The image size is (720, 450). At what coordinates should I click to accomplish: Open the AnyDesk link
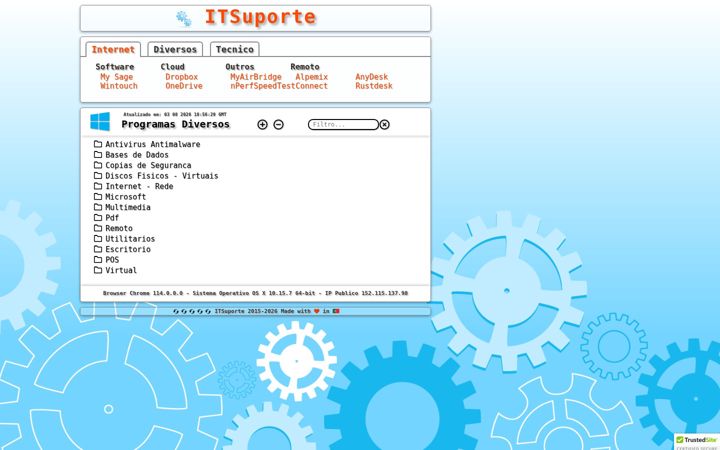371,77
